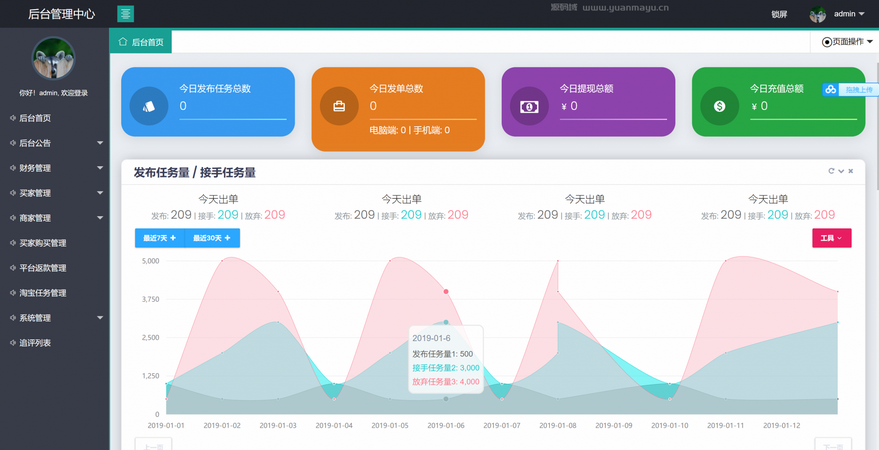
Task: Switch to 后台首页 tab
Action: [x=141, y=41]
